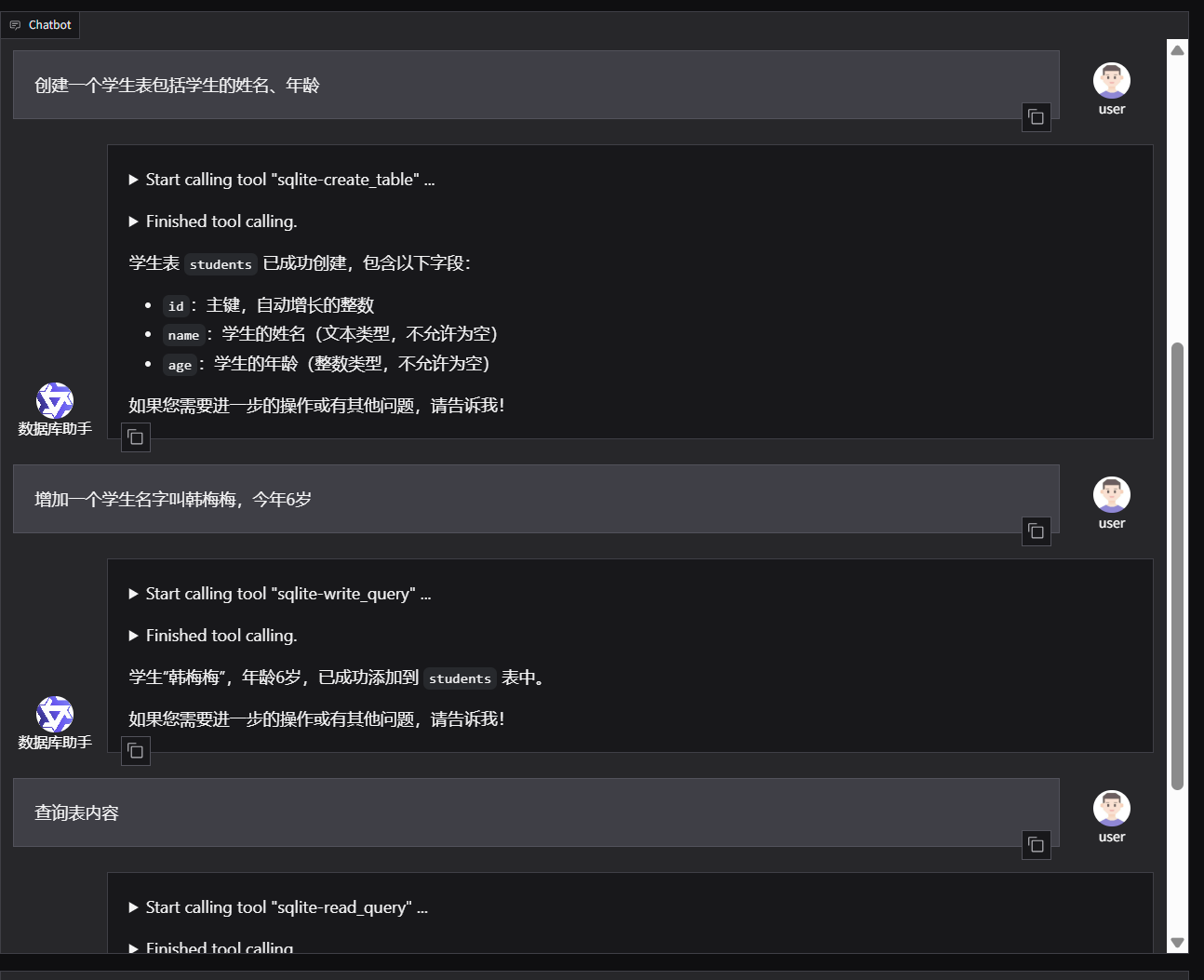The height and width of the screenshot is (980, 1204).
Task: Click the first 数据库助手 avatar icon
Action: pos(55,401)
